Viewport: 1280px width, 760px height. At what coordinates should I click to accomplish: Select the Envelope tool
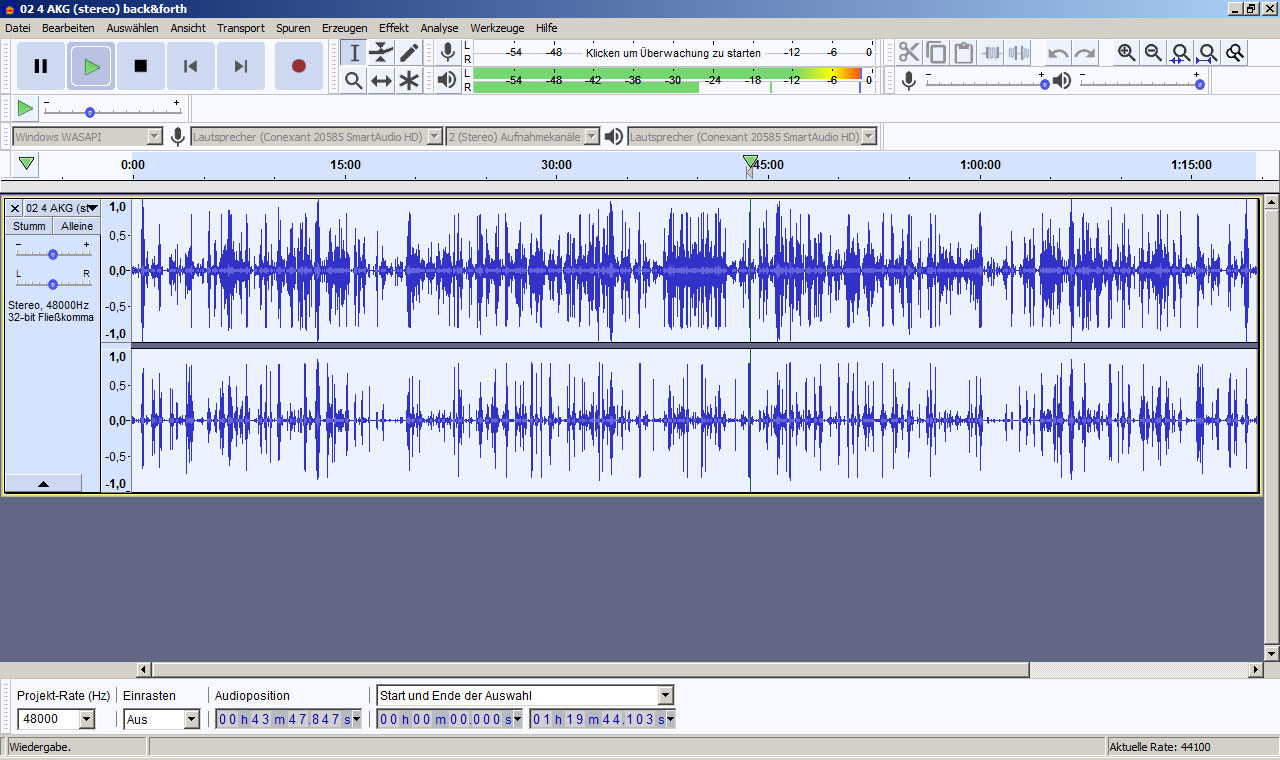click(x=381, y=52)
